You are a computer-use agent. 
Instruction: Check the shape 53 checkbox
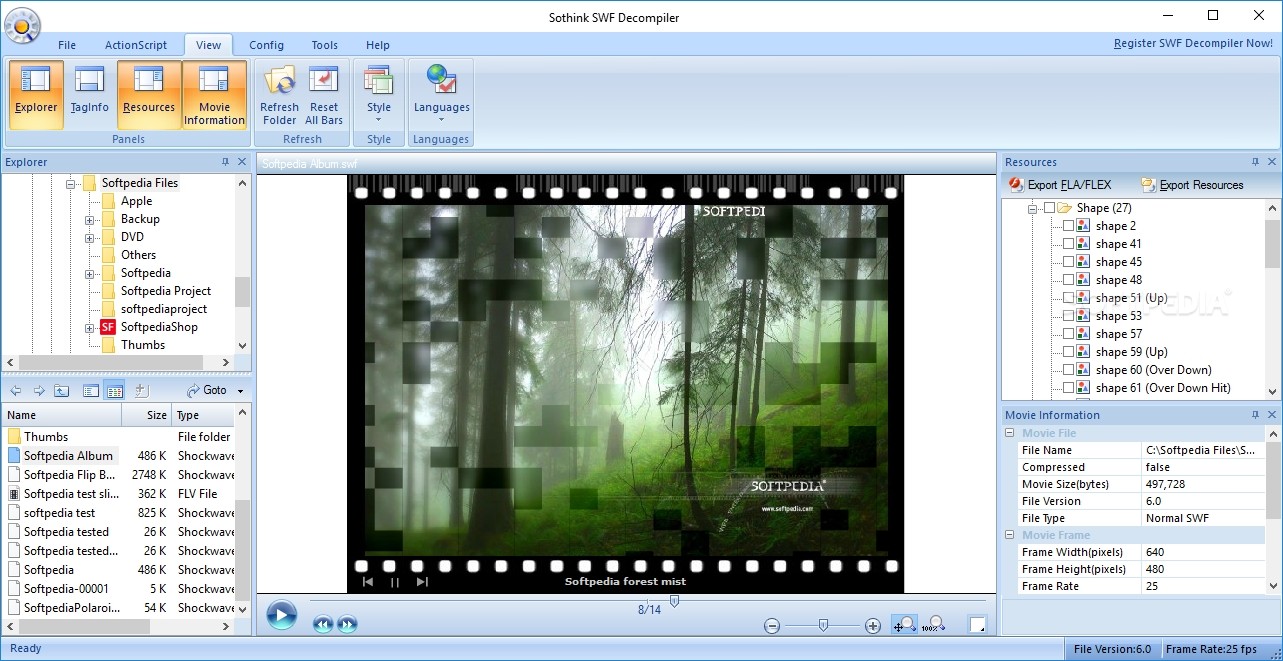tap(1068, 316)
